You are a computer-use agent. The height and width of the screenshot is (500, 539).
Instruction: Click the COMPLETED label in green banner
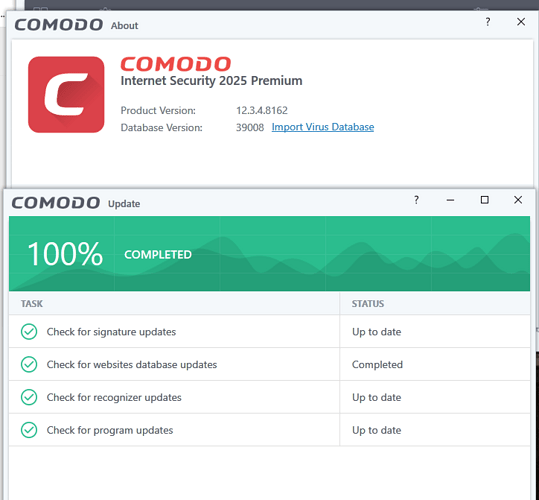pos(158,255)
